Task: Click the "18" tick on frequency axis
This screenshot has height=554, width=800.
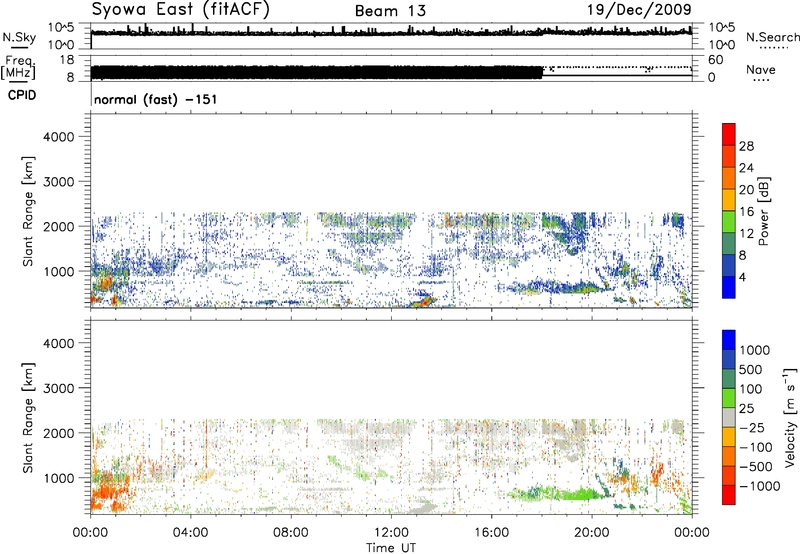Action: pyautogui.click(x=67, y=60)
